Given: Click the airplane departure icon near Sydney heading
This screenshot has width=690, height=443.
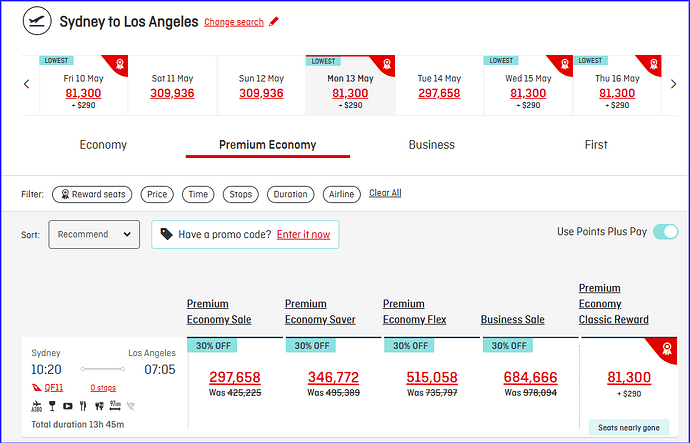Looking at the screenshot, I should point(37,21).
